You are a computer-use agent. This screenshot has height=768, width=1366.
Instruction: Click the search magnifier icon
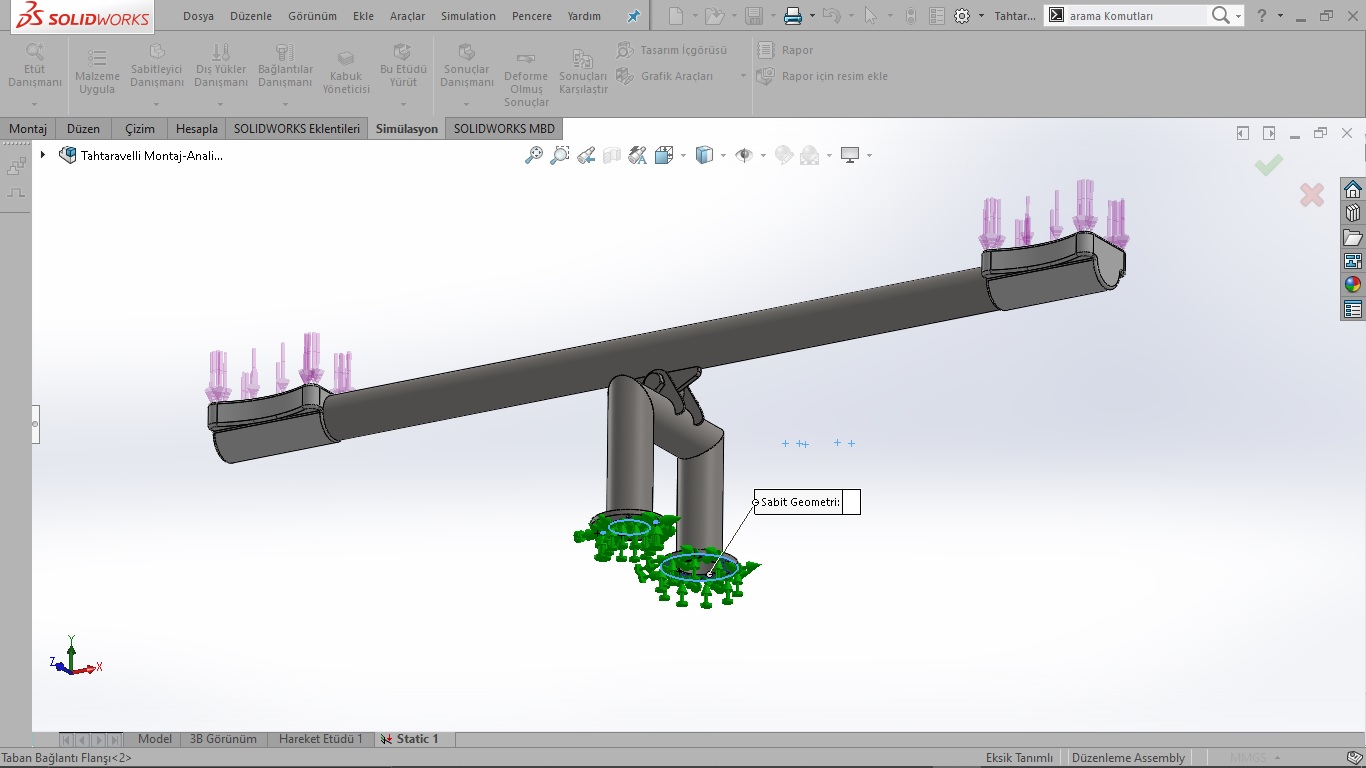pos(1220,16)
